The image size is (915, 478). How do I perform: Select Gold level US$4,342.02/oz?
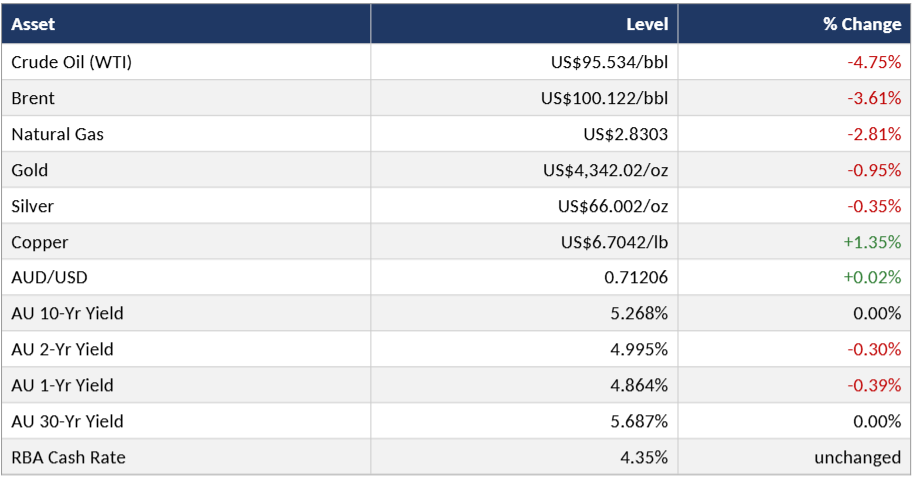605,170
